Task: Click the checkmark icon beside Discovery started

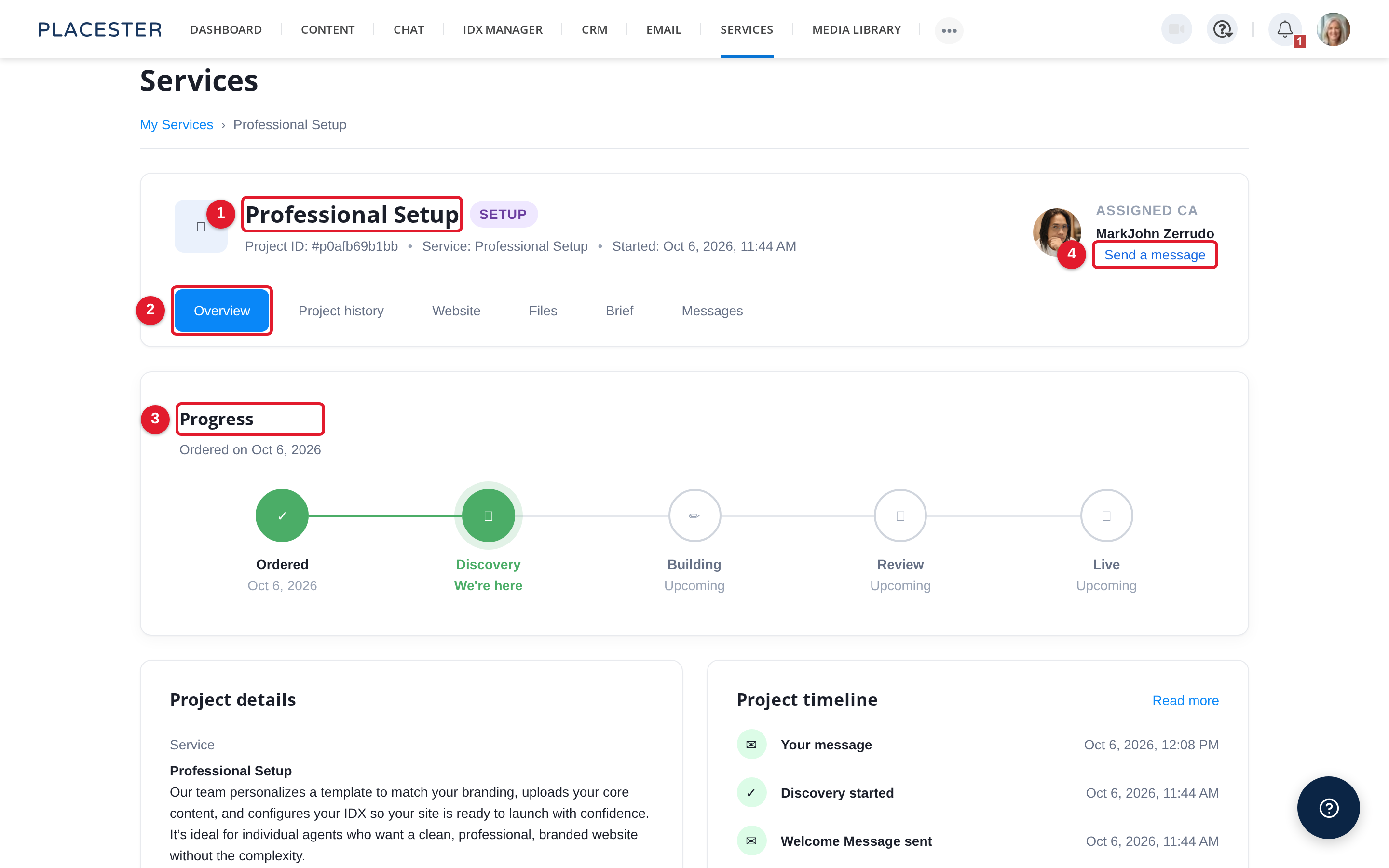Action: click(x=751, y=793)
